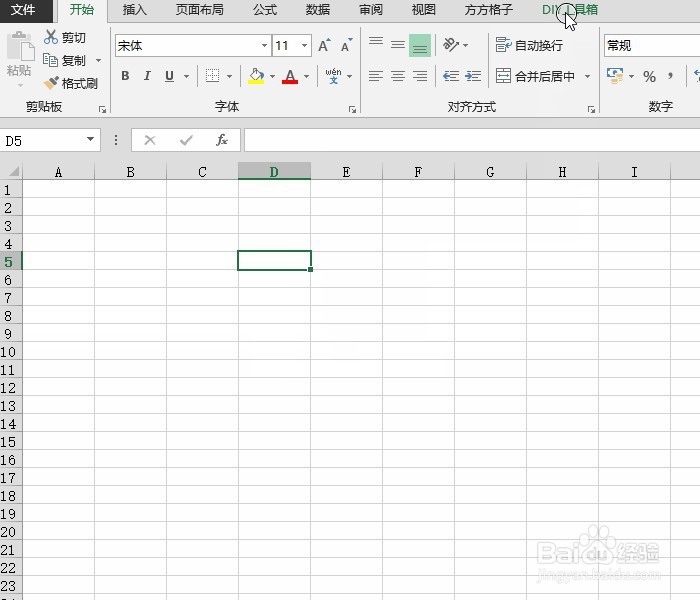The height and width of the screenshot is (600, 700).
Task: Click the Paste clipboard icon
Action: tap(20, 47)
